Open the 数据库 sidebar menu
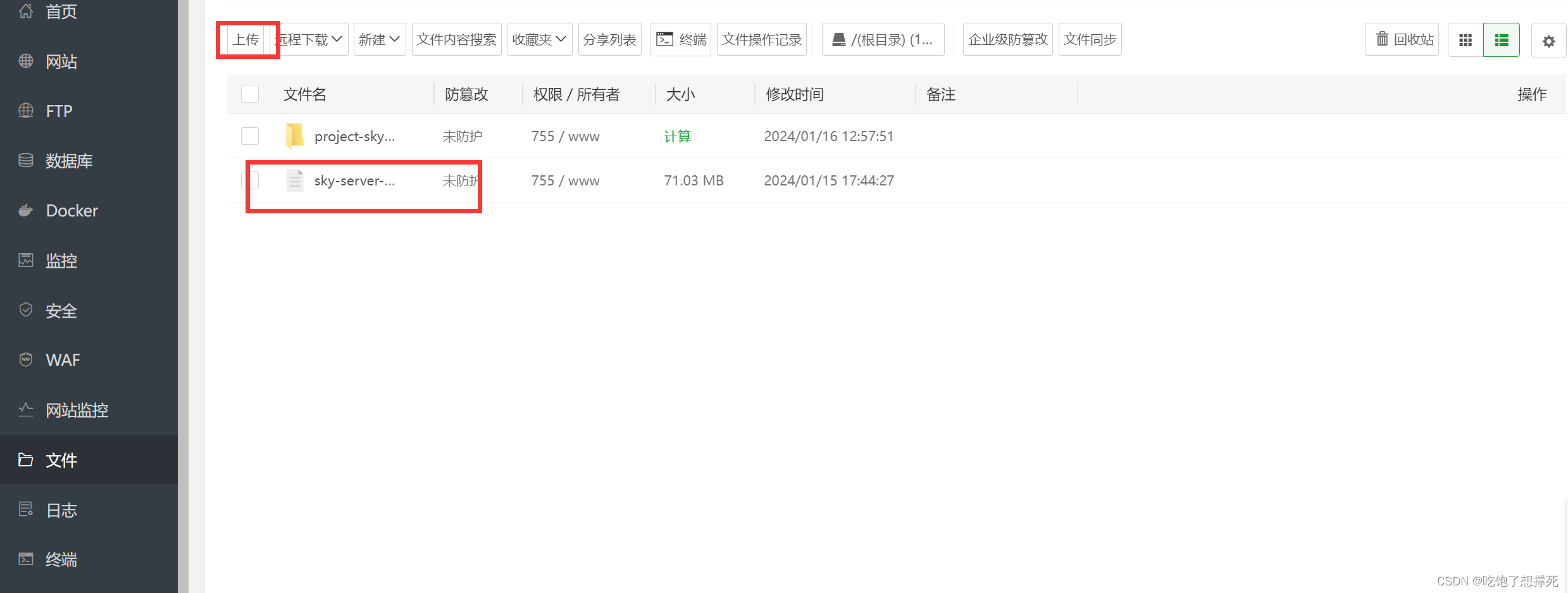Screen dimensions: 1568x593 [x=69, y=161]
